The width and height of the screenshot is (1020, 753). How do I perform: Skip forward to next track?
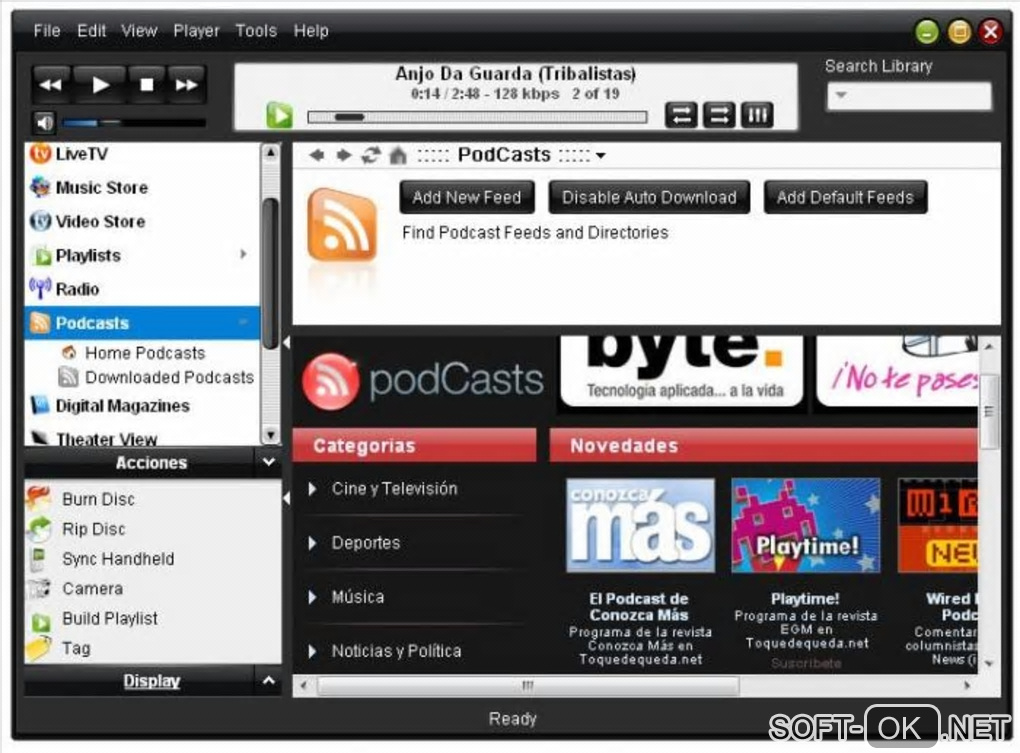(187, 85)
